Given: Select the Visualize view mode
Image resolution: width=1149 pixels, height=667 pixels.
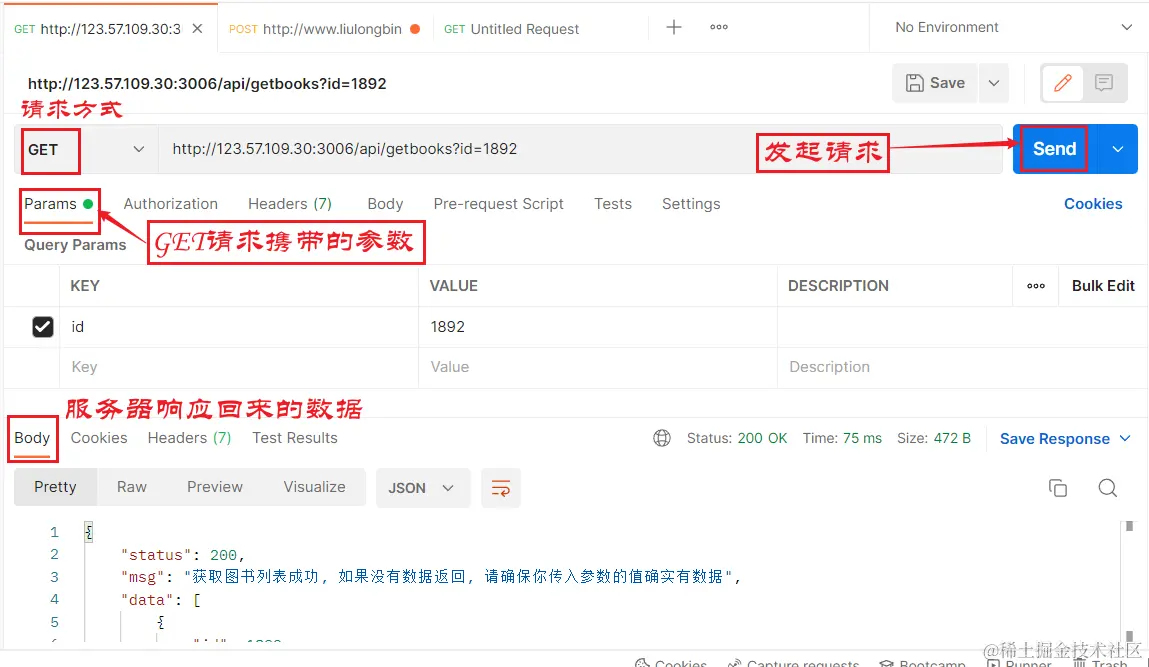Looking at the screenshot, I should (314, 487).
